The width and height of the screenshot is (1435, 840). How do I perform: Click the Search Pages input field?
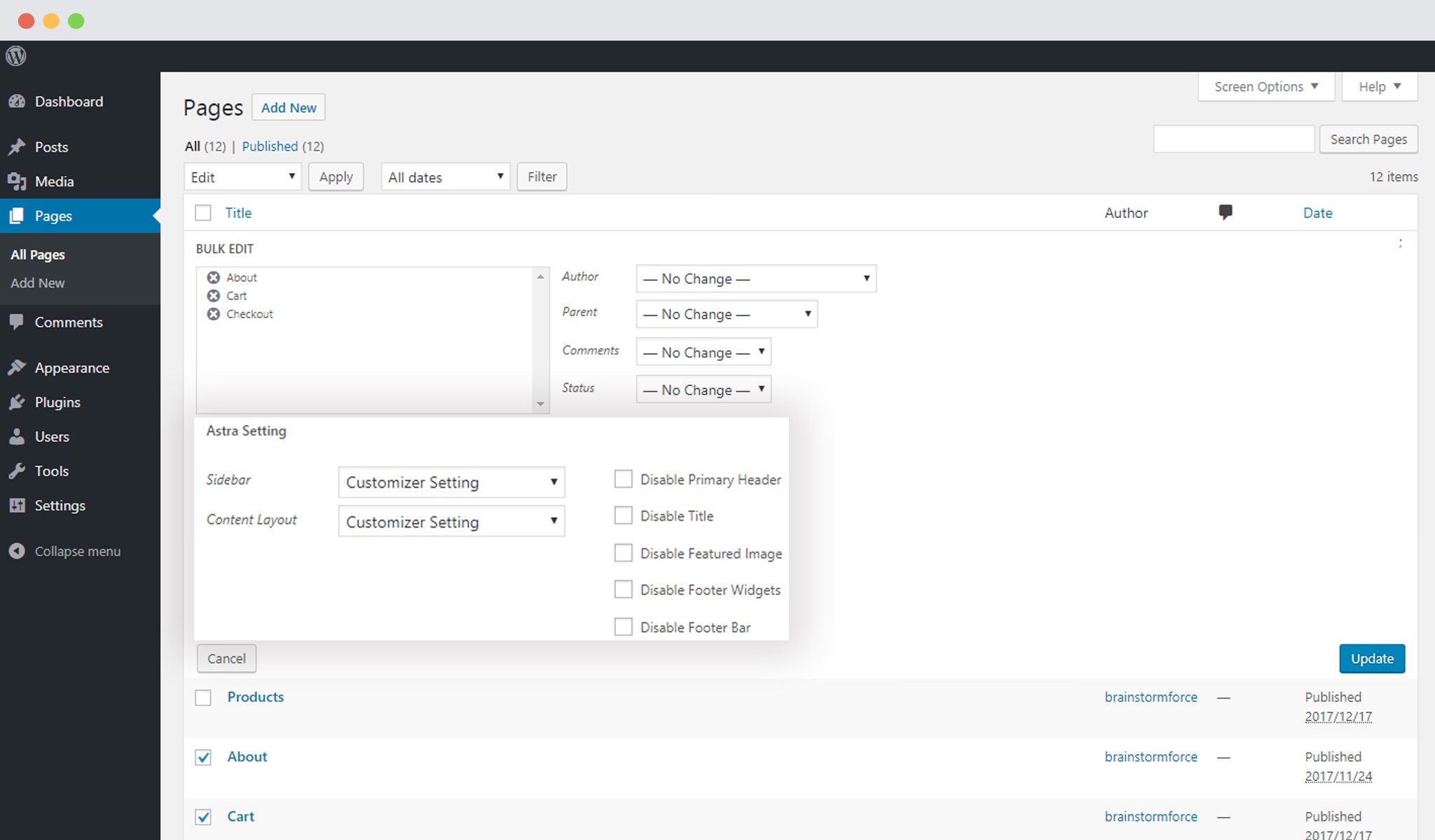click(1232, 139)
